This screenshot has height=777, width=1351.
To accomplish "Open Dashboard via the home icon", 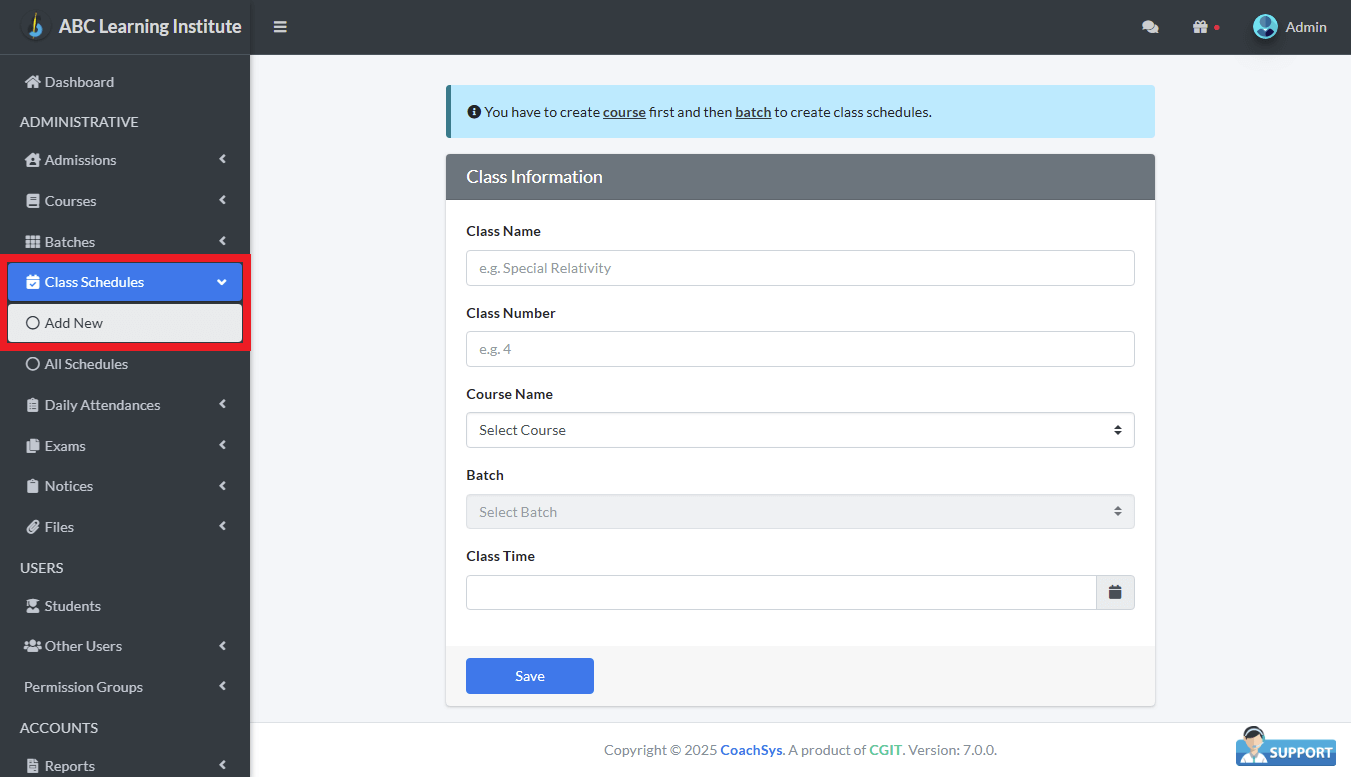I will click(x=33, y=82).
